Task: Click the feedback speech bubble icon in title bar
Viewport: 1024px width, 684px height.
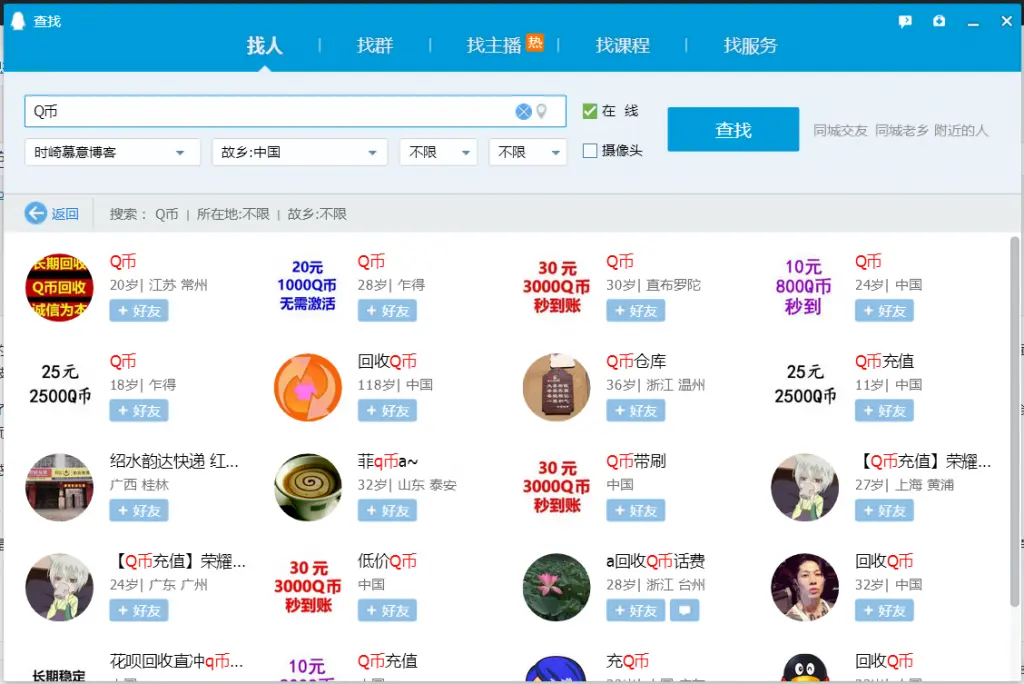Action: (x=904, y=22)
